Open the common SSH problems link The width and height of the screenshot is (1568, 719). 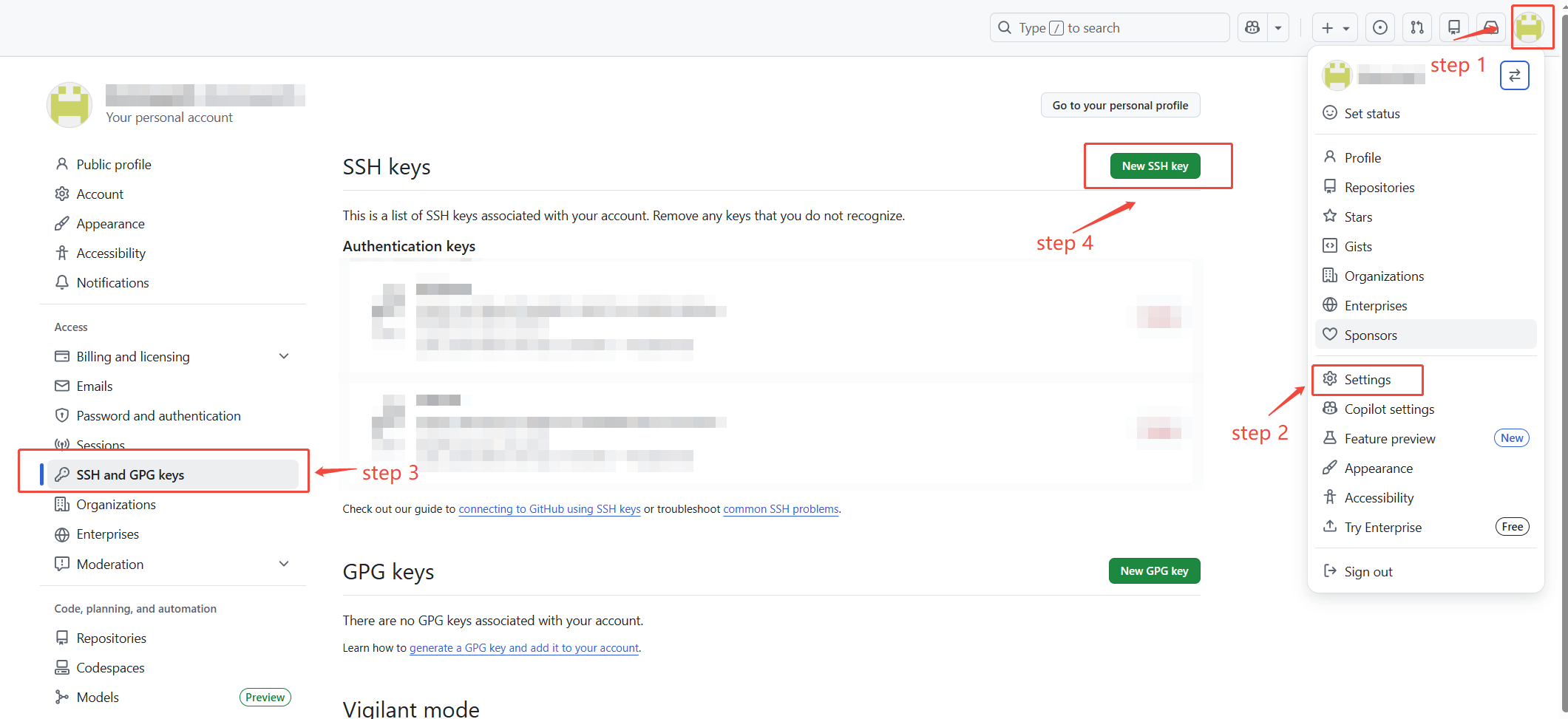click(x=781, y=509)
